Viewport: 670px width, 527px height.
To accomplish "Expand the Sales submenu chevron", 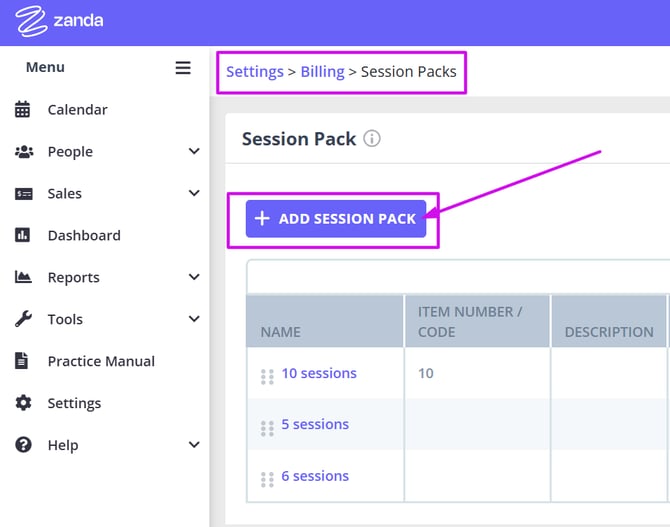I will click(194, 194).
